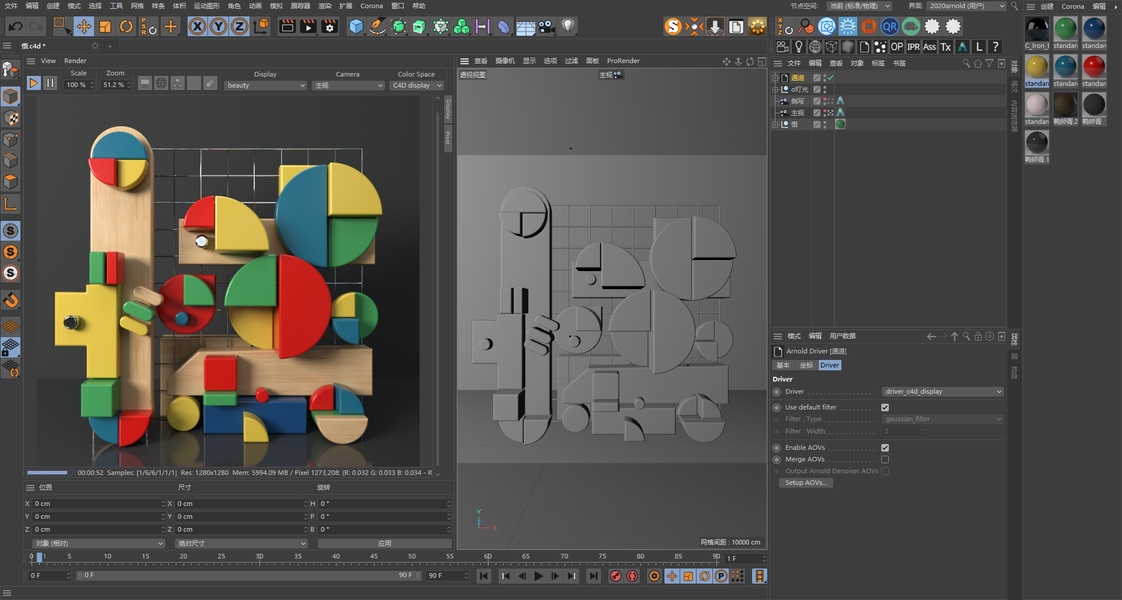Open the render settings clapperboard gear icon
The image size is (1122, 600).
[x=329, y=27]
